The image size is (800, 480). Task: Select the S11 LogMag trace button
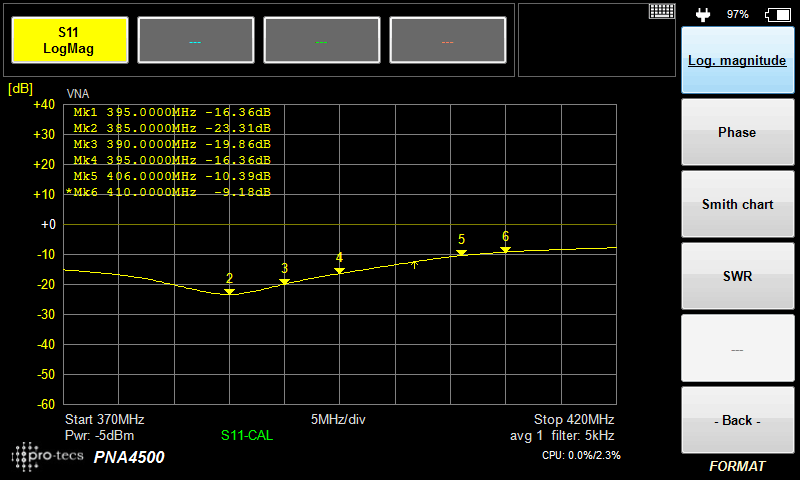pyautogui.click(x=68, y=41)
